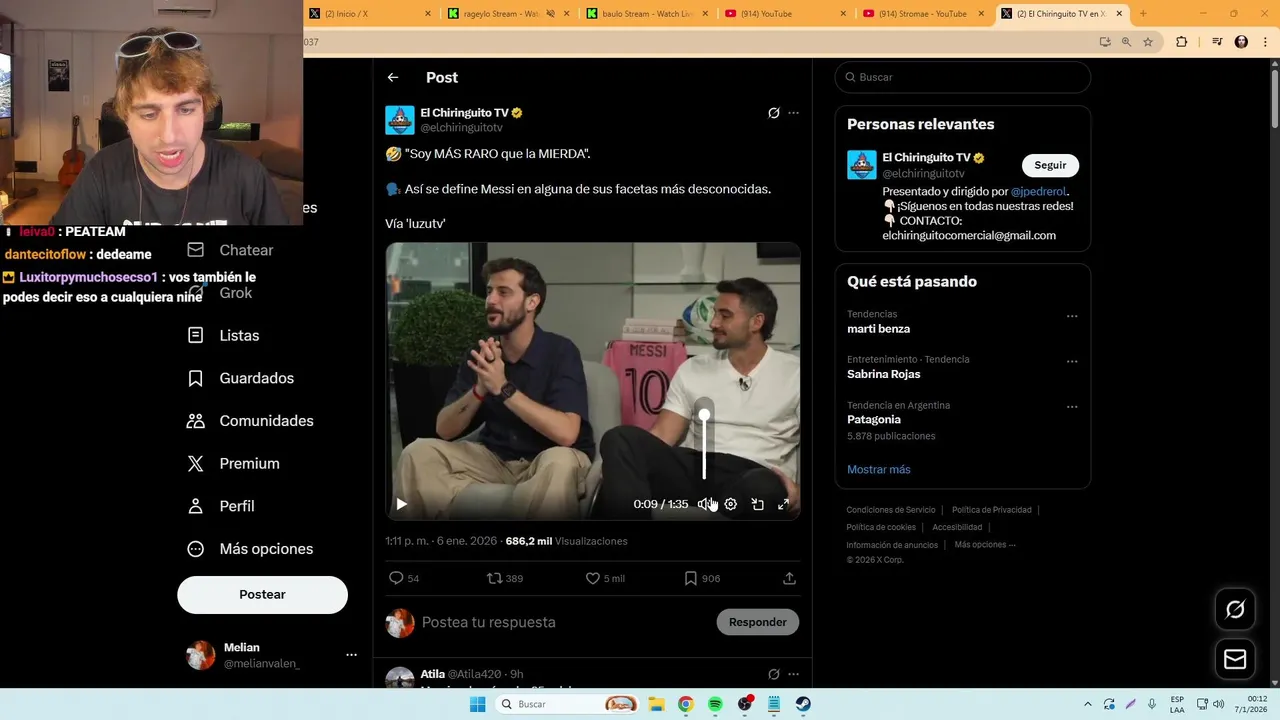The height and width of the screenshot is (720, 1280).
Task: Show hidden system tray icons
Action: 1088,704
